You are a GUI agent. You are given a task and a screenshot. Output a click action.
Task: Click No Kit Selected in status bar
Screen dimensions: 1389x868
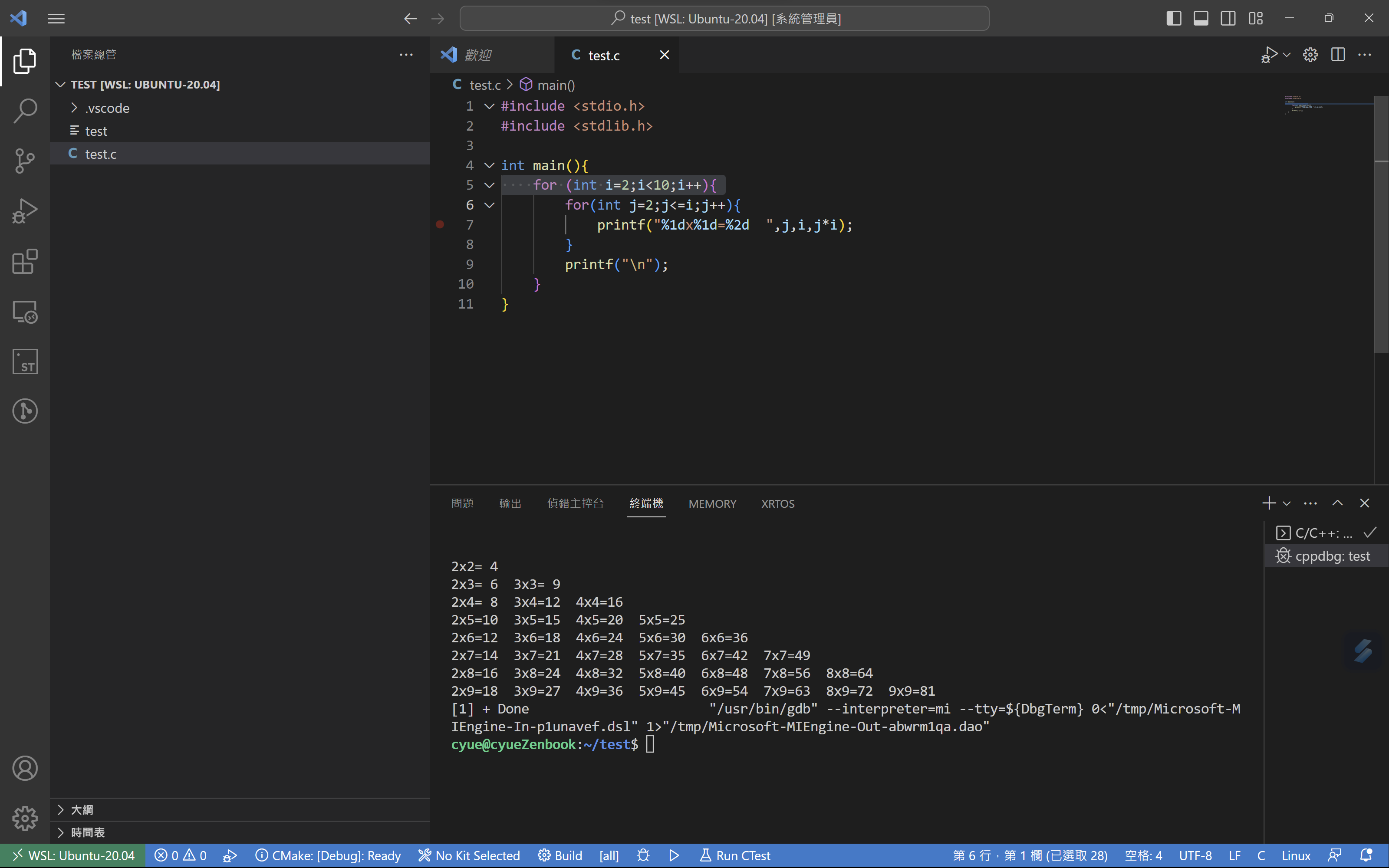point(469,855)
